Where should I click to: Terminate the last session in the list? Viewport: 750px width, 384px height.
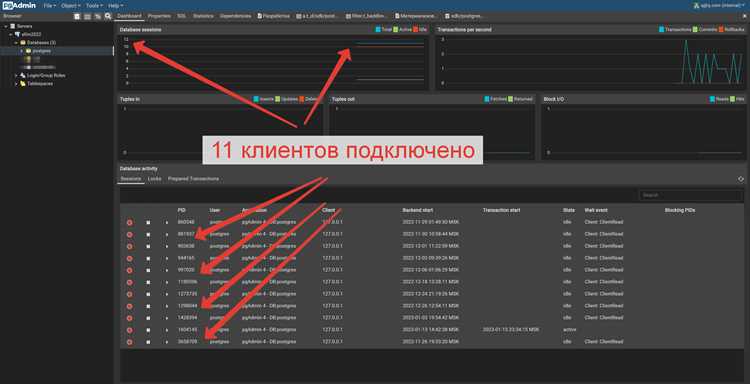[x=129, y=342]
